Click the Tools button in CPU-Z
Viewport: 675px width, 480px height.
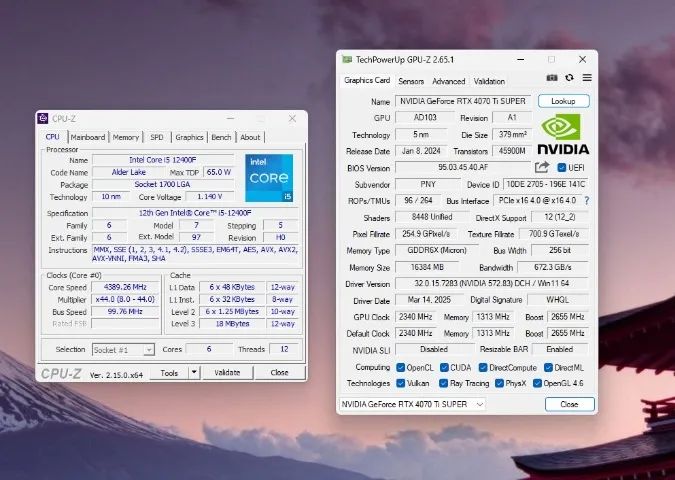click(x=169, y=373)
